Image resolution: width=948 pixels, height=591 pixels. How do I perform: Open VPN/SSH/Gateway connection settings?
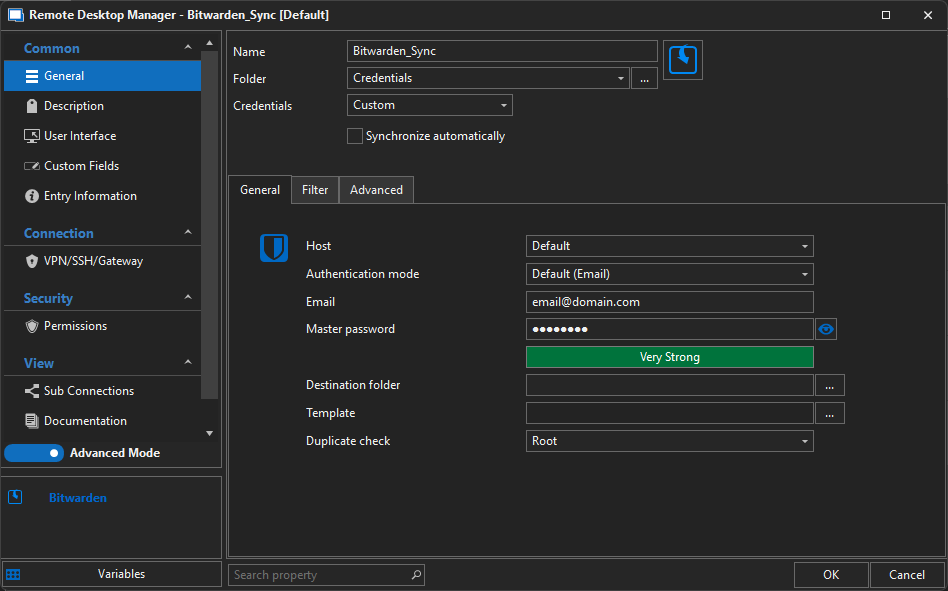[x=93, y=261]
